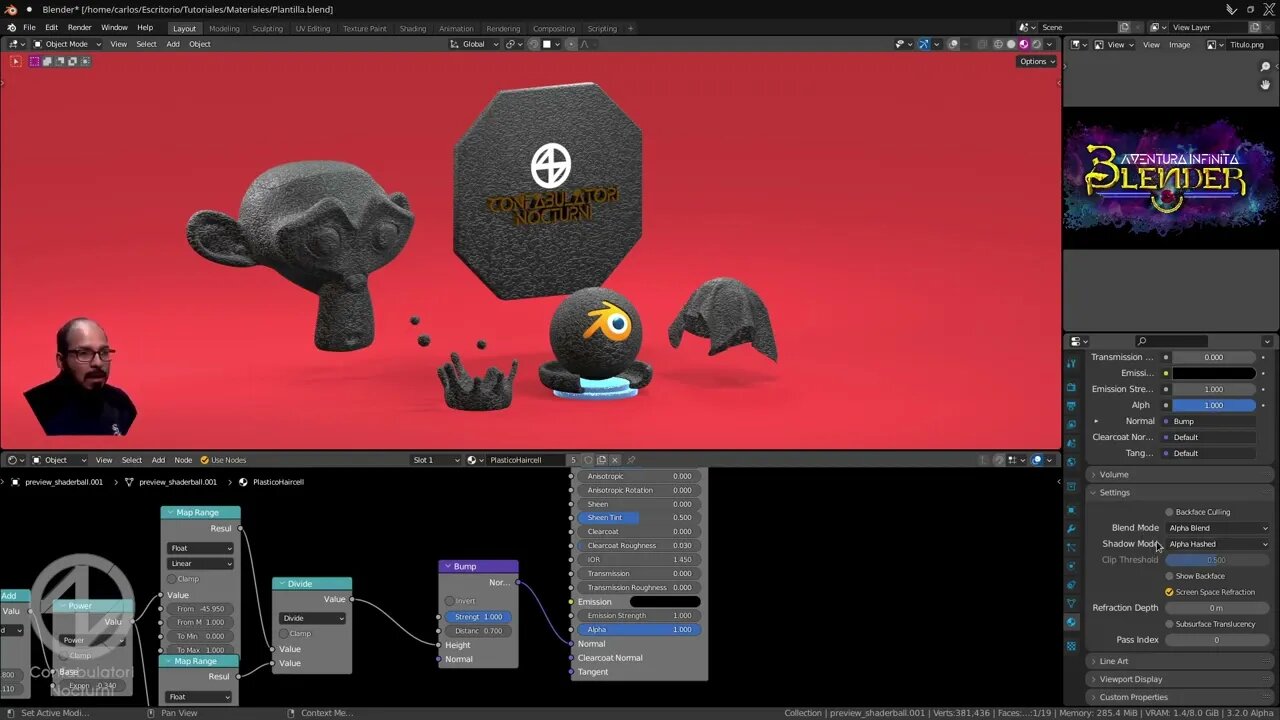The height and width of the screenshot is (720, 1280).
Task: Switch to wireframe viewport shading
Action: click(x=998, y=44)
